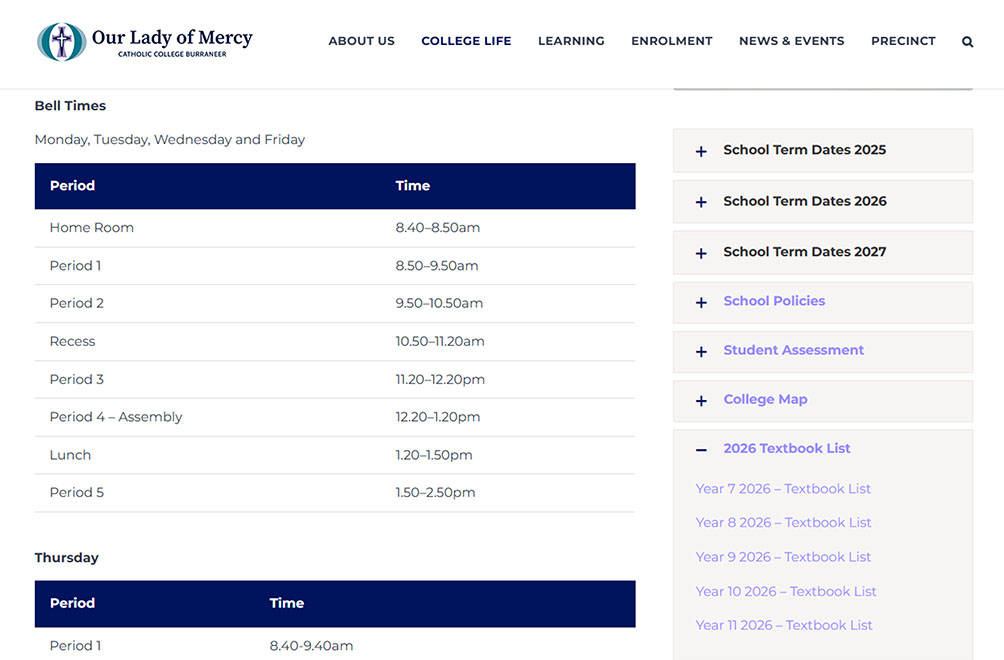Click plus icon beside School Term Dates 2027
The width and height of the screenshot is (1004, 660).
tap(701, 253)
